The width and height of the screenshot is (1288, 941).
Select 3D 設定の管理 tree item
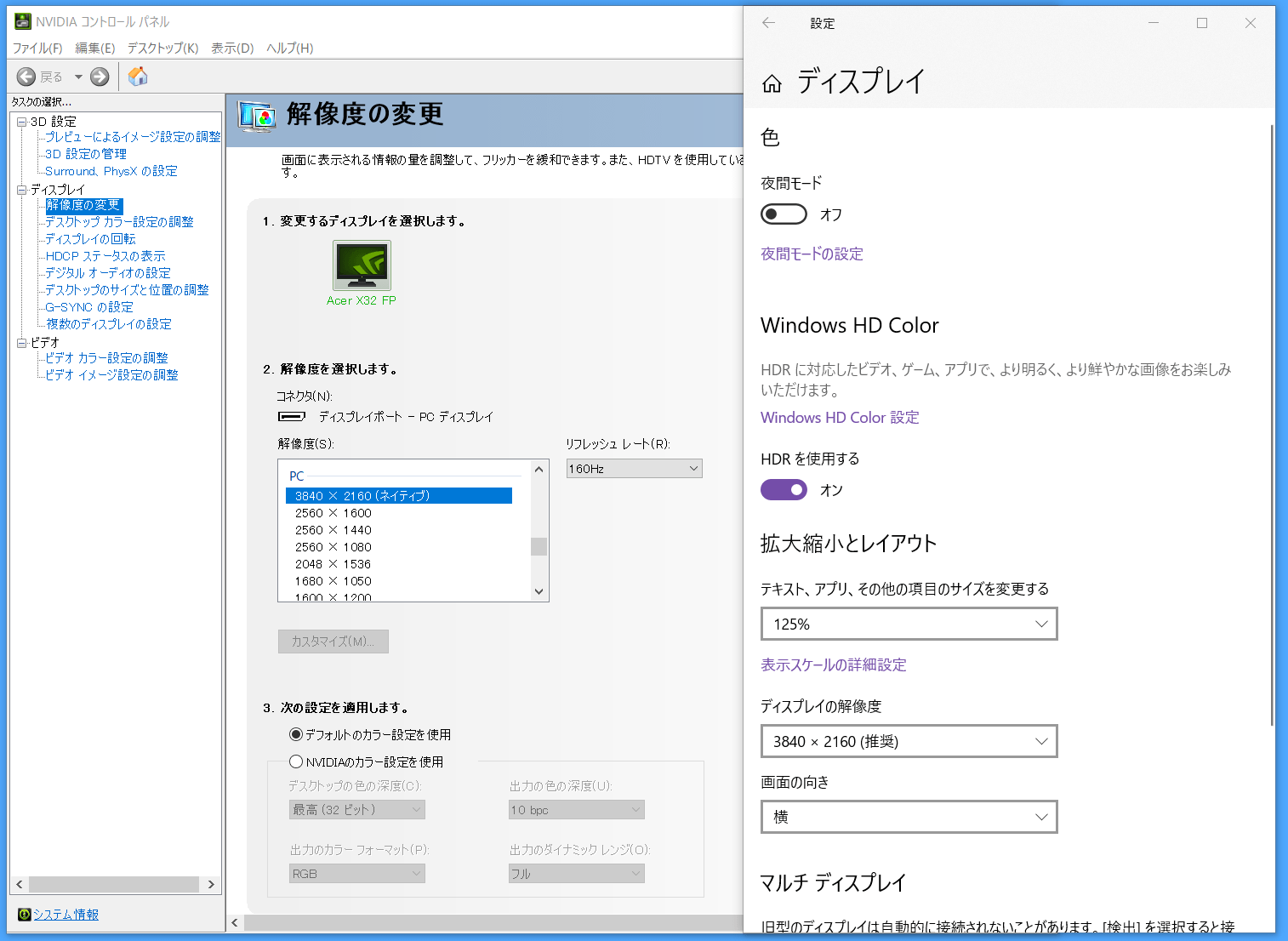coord(86,154)
